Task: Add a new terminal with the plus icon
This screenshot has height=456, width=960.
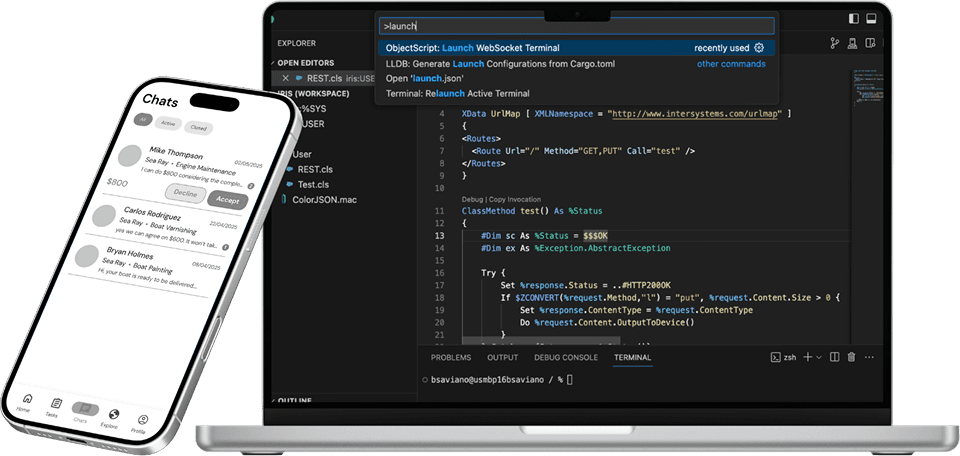Action: (x=806, y=357)
